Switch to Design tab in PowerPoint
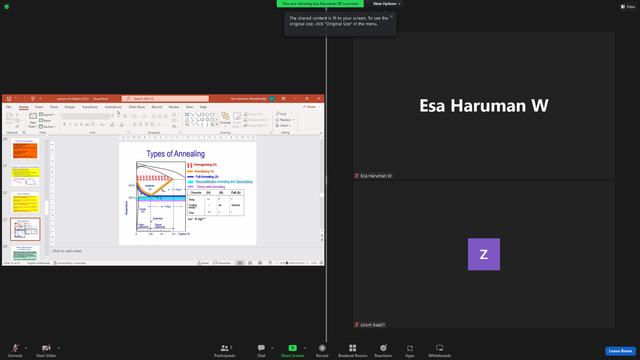The width and height of the screenshot is (640, 360). (70, 107)
